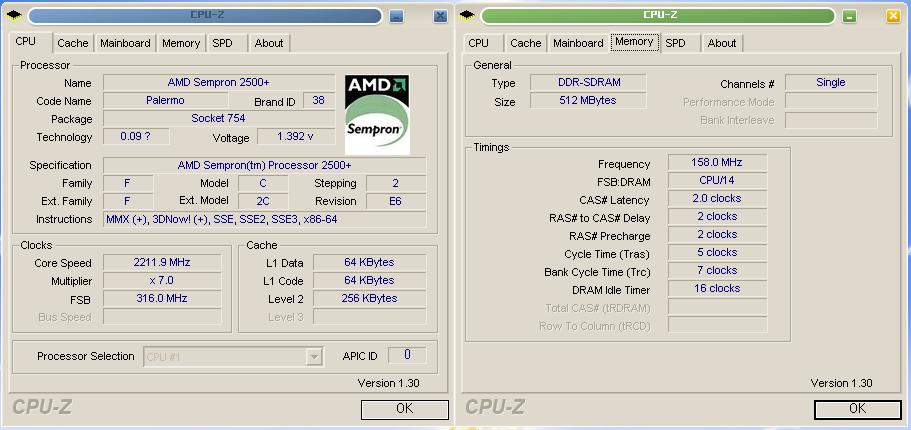Click the Multiplier value x 7.0
Image resolution: width=911 pixels, height=430 pixels.
pyautogui.click(x=162, y=280)
